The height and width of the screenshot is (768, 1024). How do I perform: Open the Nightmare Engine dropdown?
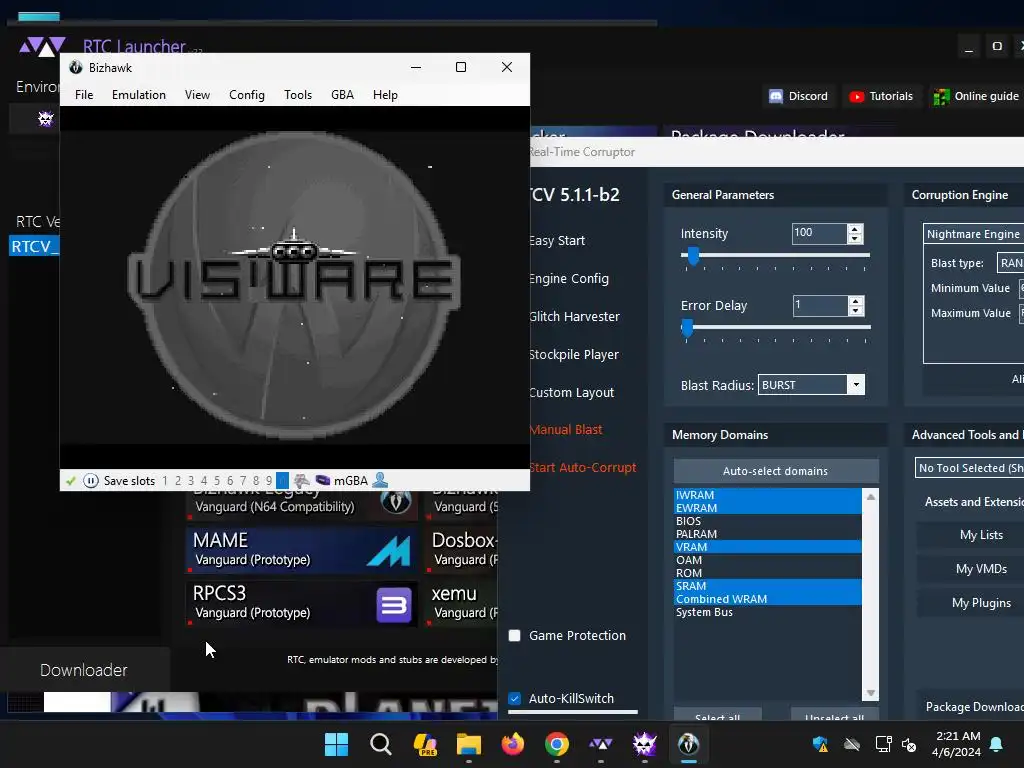pyautogui.click(x=974, y=234)
